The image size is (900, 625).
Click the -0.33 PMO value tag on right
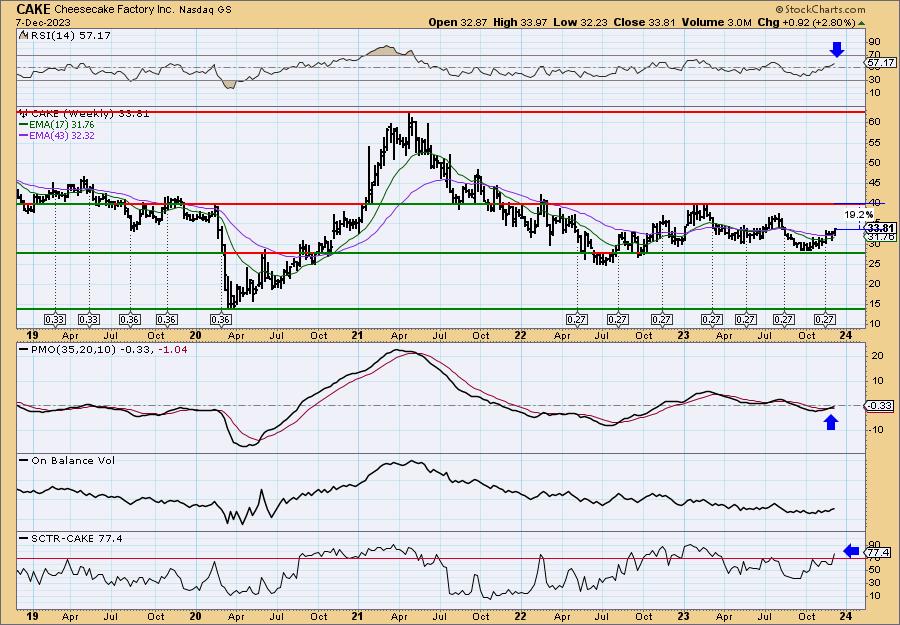pos(879,406)
